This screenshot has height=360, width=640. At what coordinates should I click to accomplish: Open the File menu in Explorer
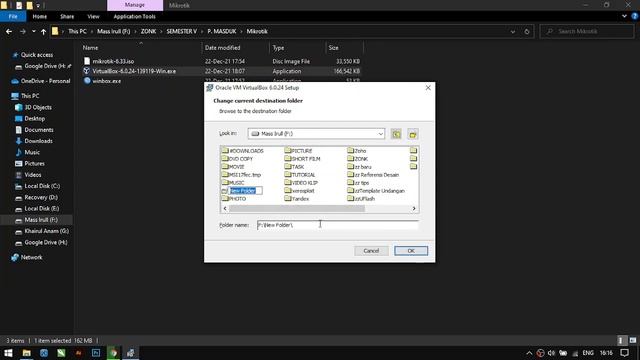(x=13, y=16)
